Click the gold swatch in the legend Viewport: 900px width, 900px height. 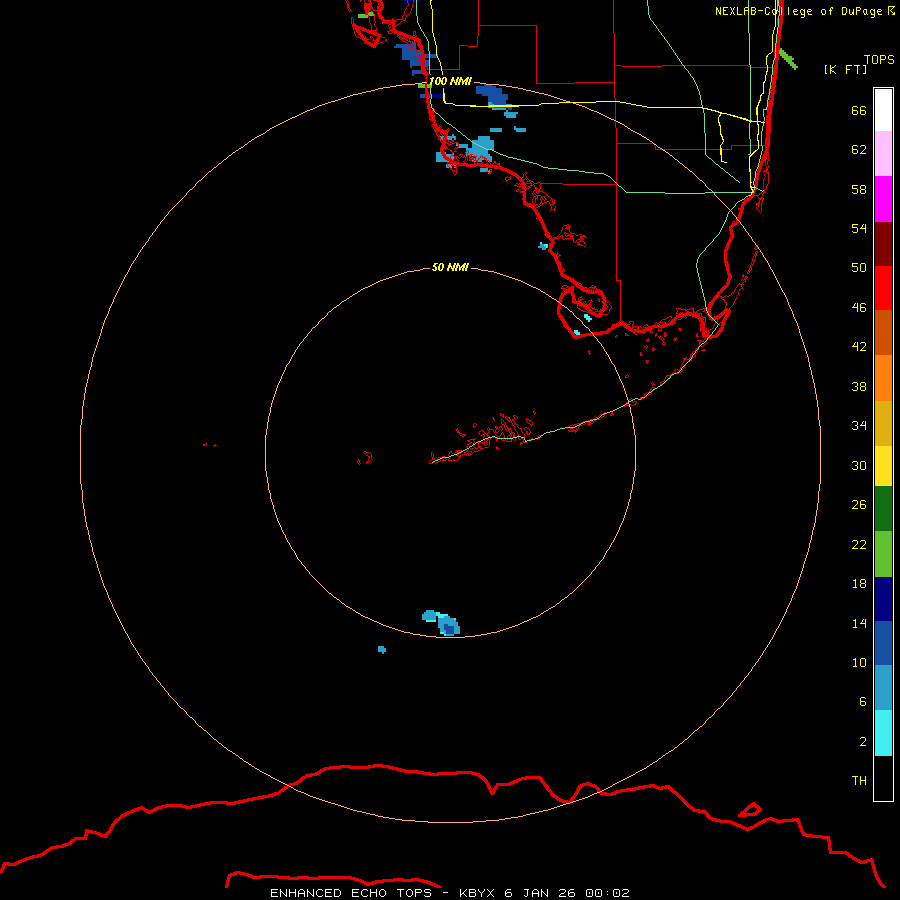[x=883, y=422]
